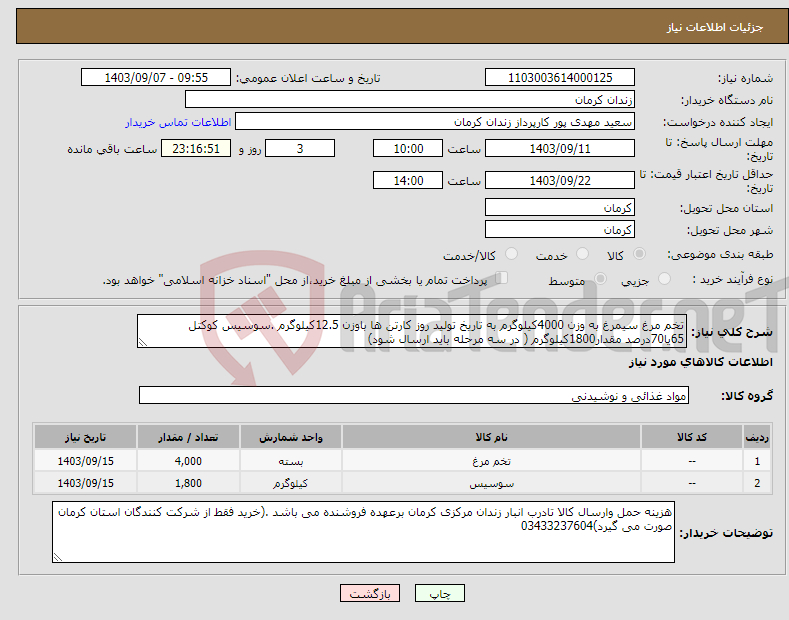Image resolution: width=789 pixels, height=620 pixels.
Task: Click the سوسیس item name cell
Action: (x=492, y=483)
